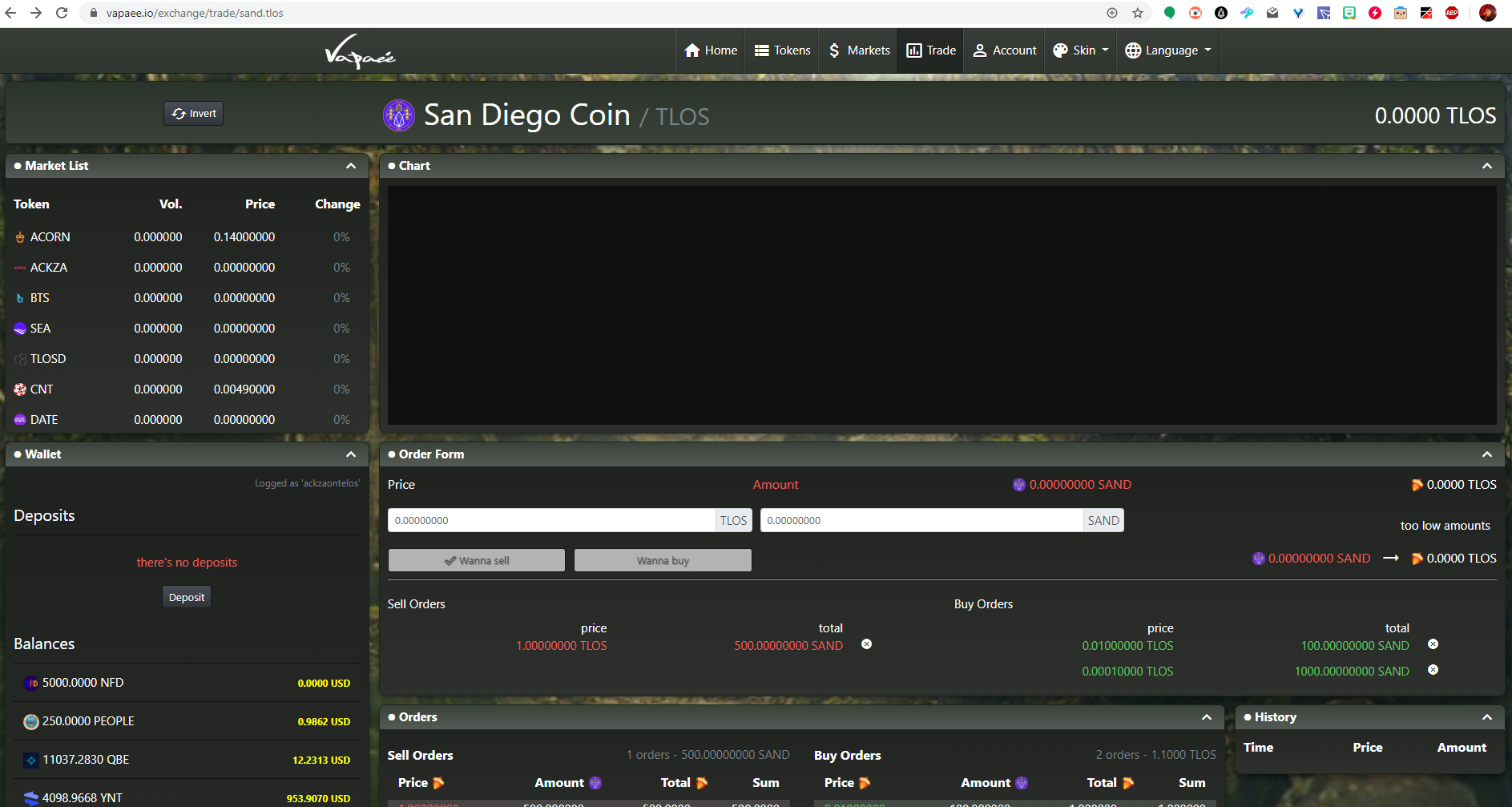Go back in browser history
This screenshot has height=807, width=1512.
point(10,13)
